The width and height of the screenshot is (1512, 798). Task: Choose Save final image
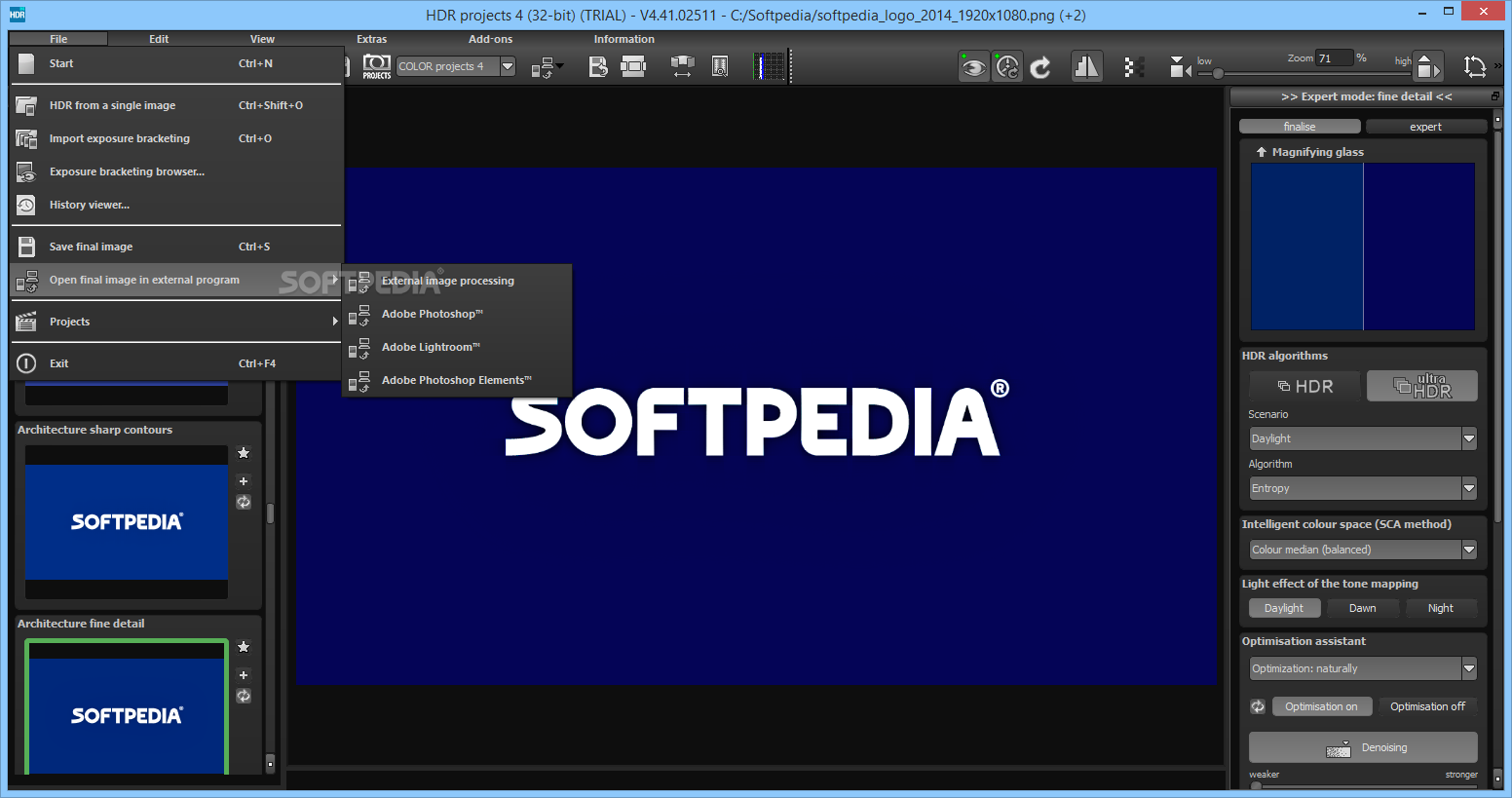[x=176, y=247]
